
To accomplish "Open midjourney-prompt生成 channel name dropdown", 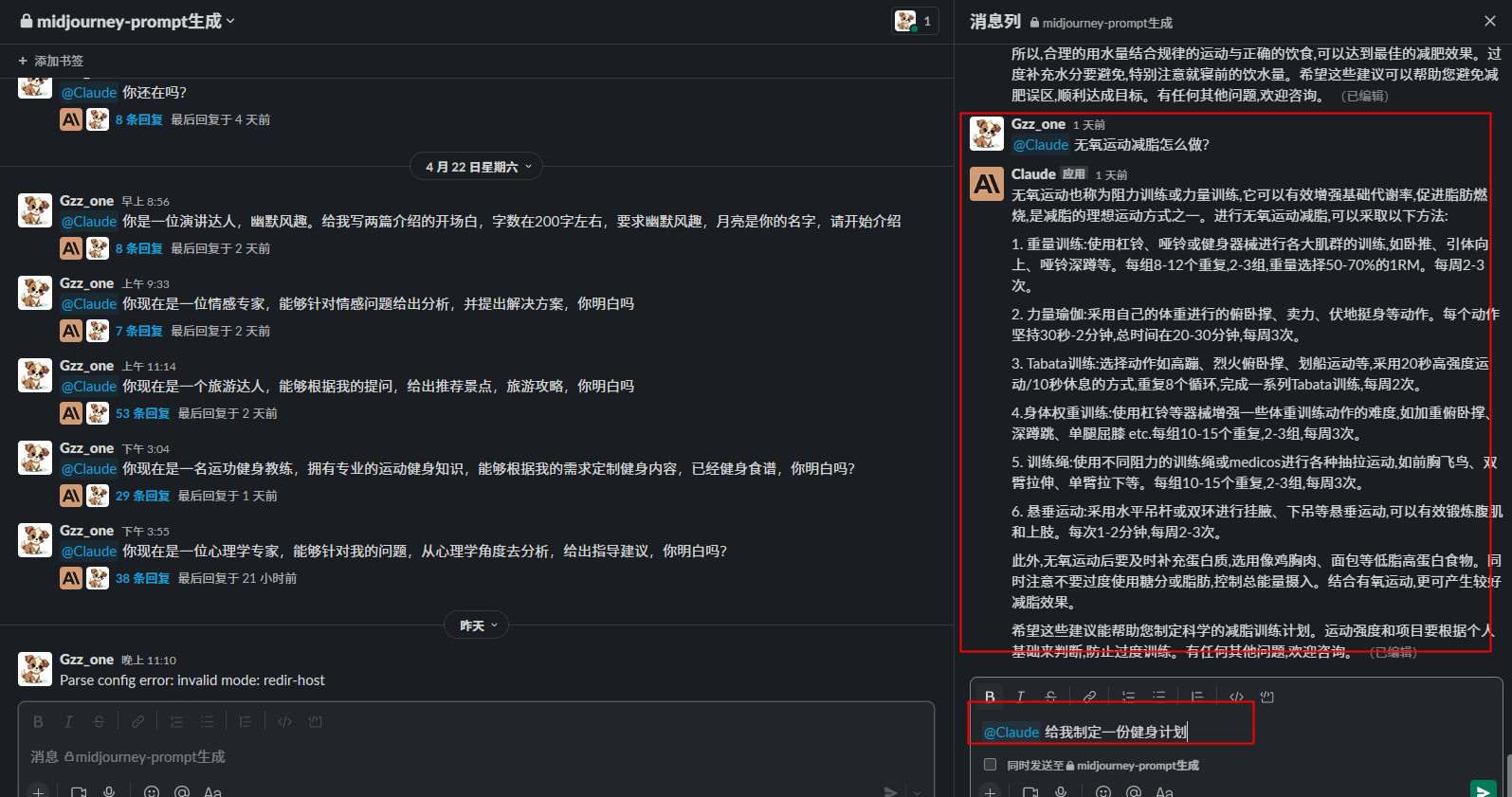I will point(128,21).
